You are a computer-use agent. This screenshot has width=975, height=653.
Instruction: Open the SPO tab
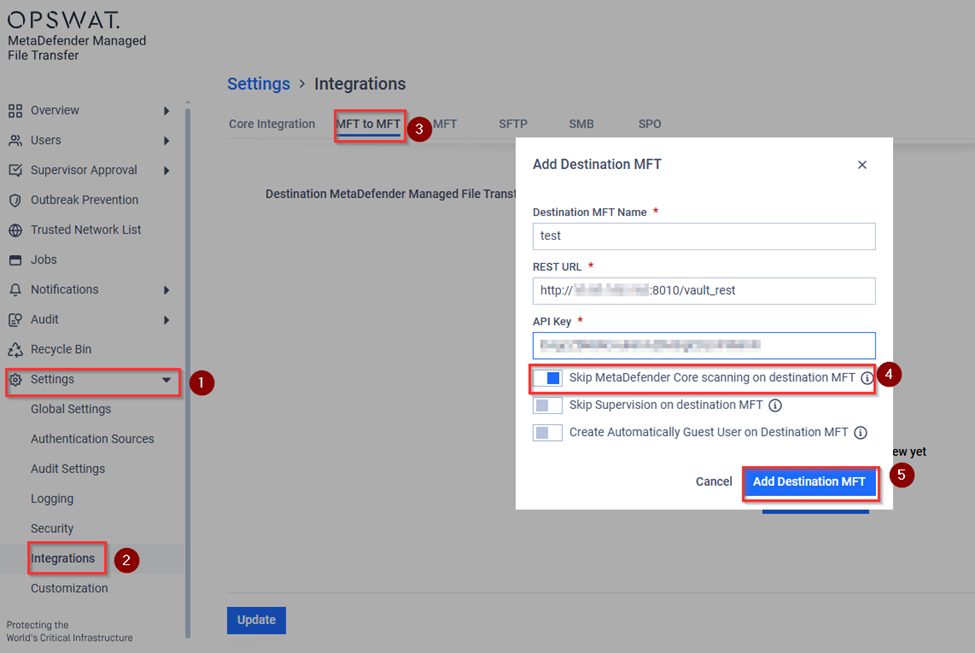click(x=650, y=124)
